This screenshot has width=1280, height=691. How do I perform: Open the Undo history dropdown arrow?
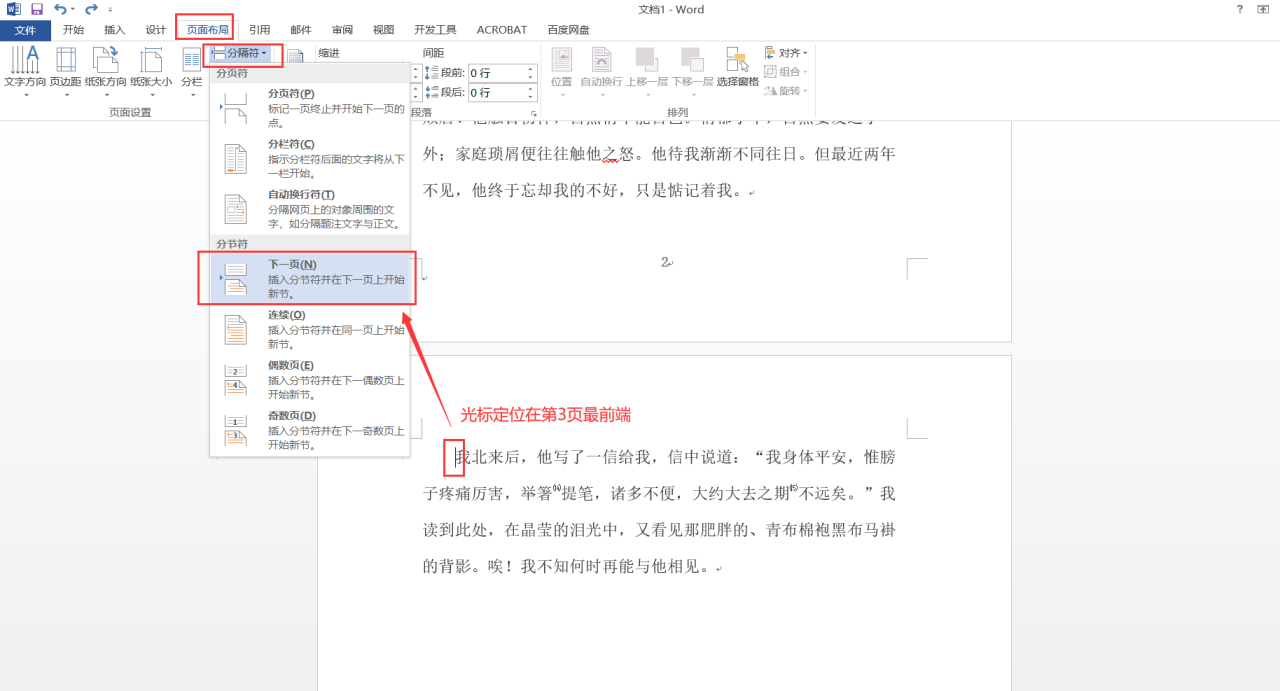tap(73, 10)
